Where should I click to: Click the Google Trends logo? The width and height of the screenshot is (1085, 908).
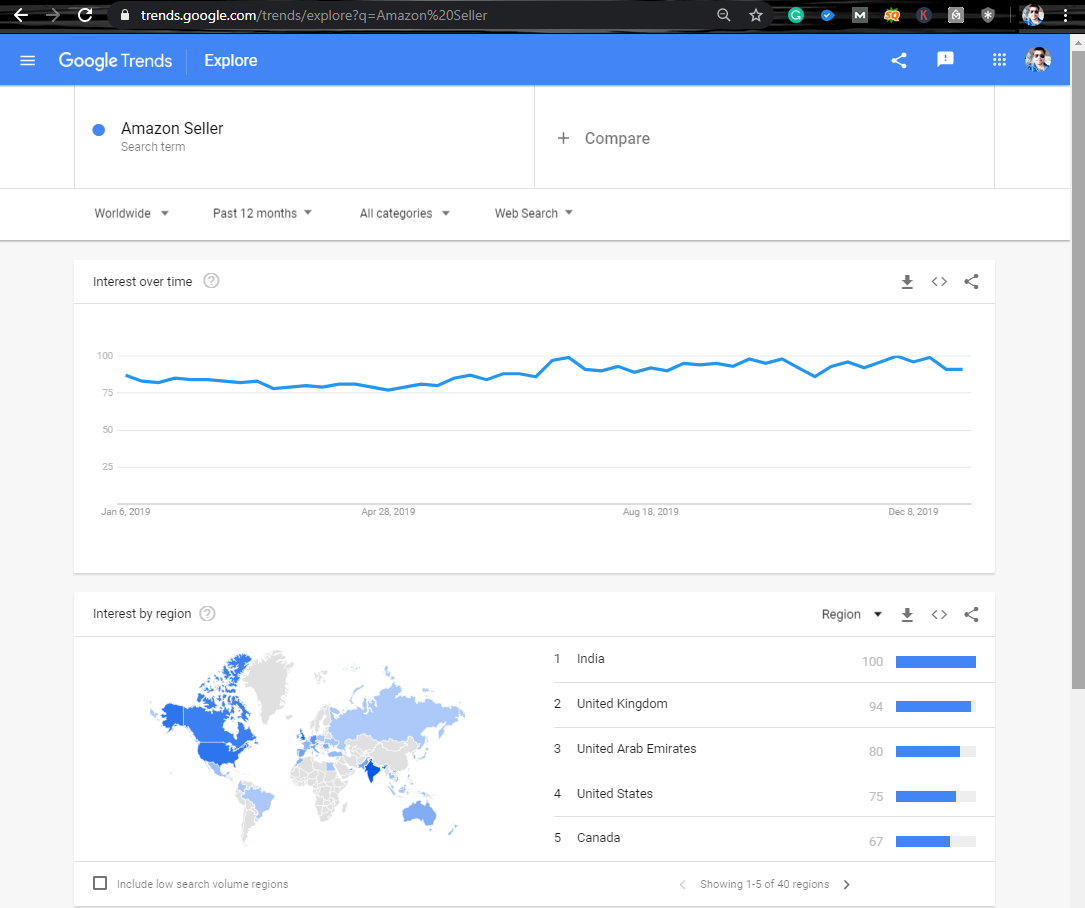point(116,60)
